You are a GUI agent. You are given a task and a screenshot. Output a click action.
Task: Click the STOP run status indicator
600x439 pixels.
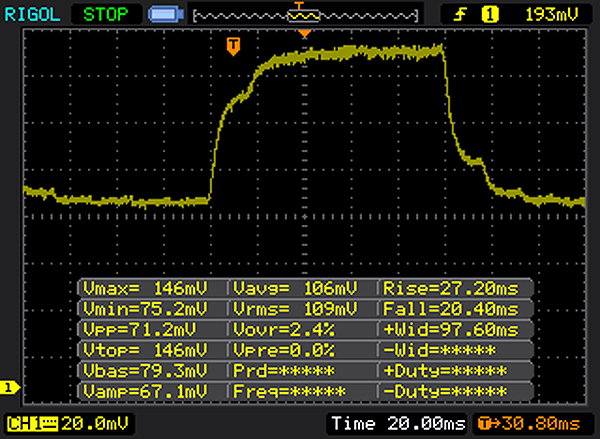pyautogui.click(x=106, y=15)
